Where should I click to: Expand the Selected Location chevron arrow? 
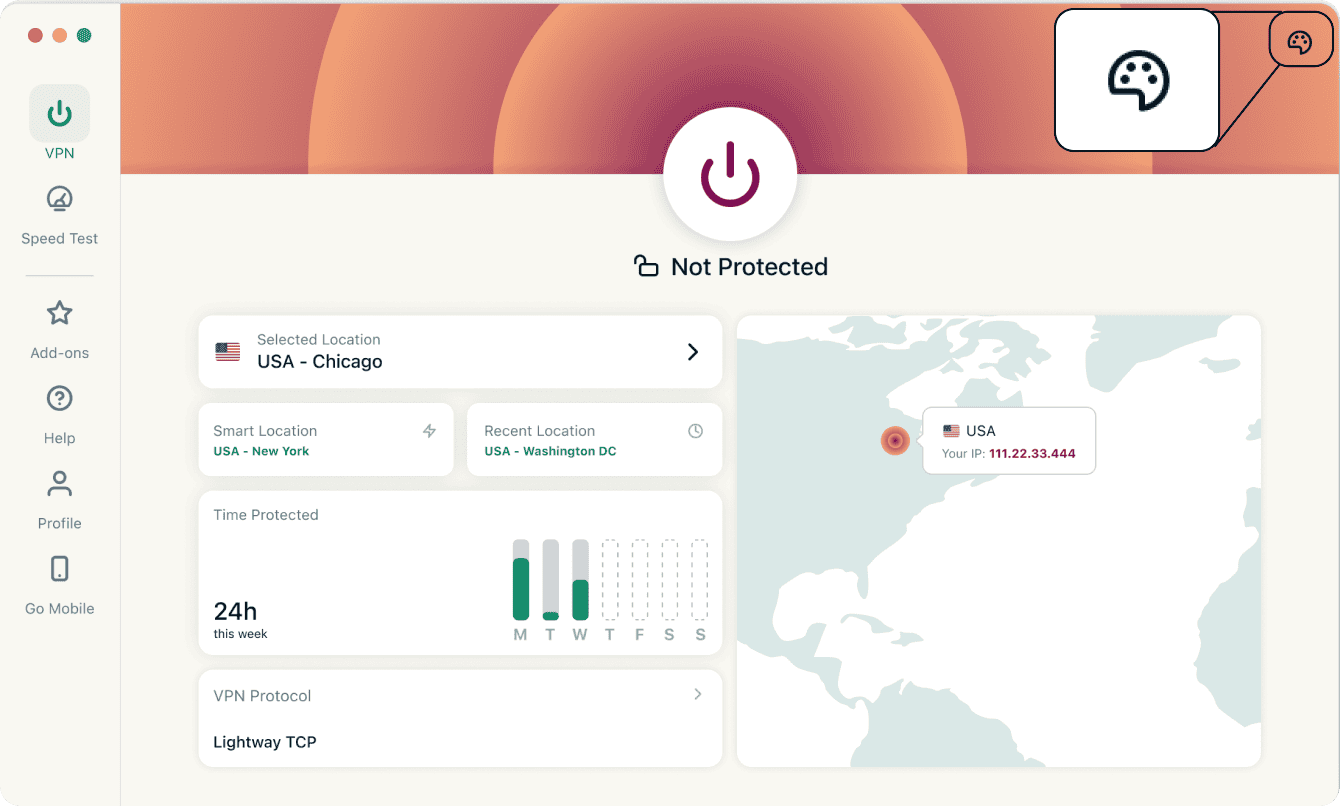pos(693,352)
